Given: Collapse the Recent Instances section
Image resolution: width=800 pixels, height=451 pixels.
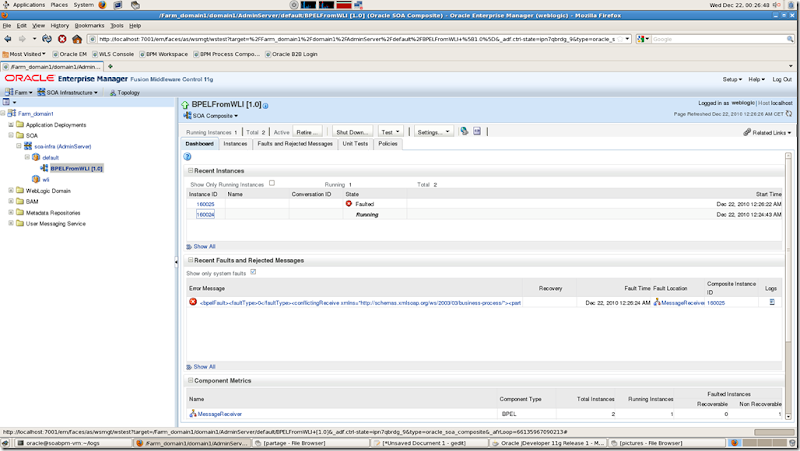Looking at the screenshot, I should pyautogui.click(x=190, y=170).
